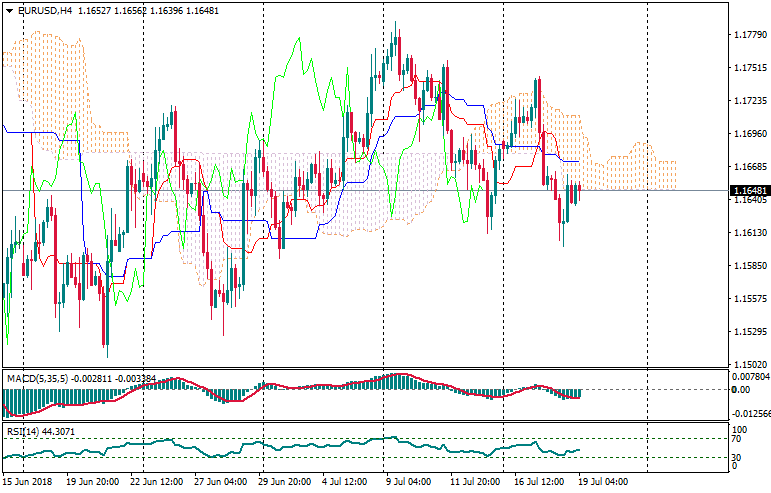771x493 pixels.
Task: Click the triangle arrow beside EURUSD,H4
Action: point(9,11)
